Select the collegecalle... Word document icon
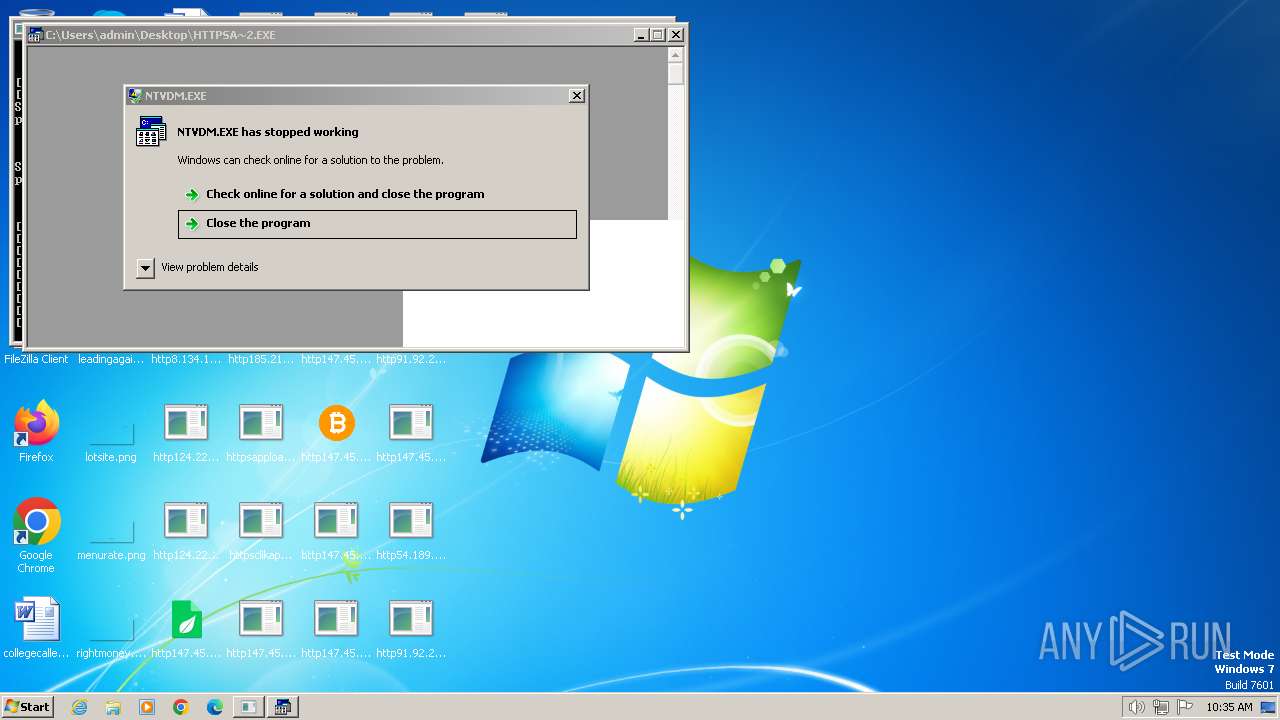 37,628
